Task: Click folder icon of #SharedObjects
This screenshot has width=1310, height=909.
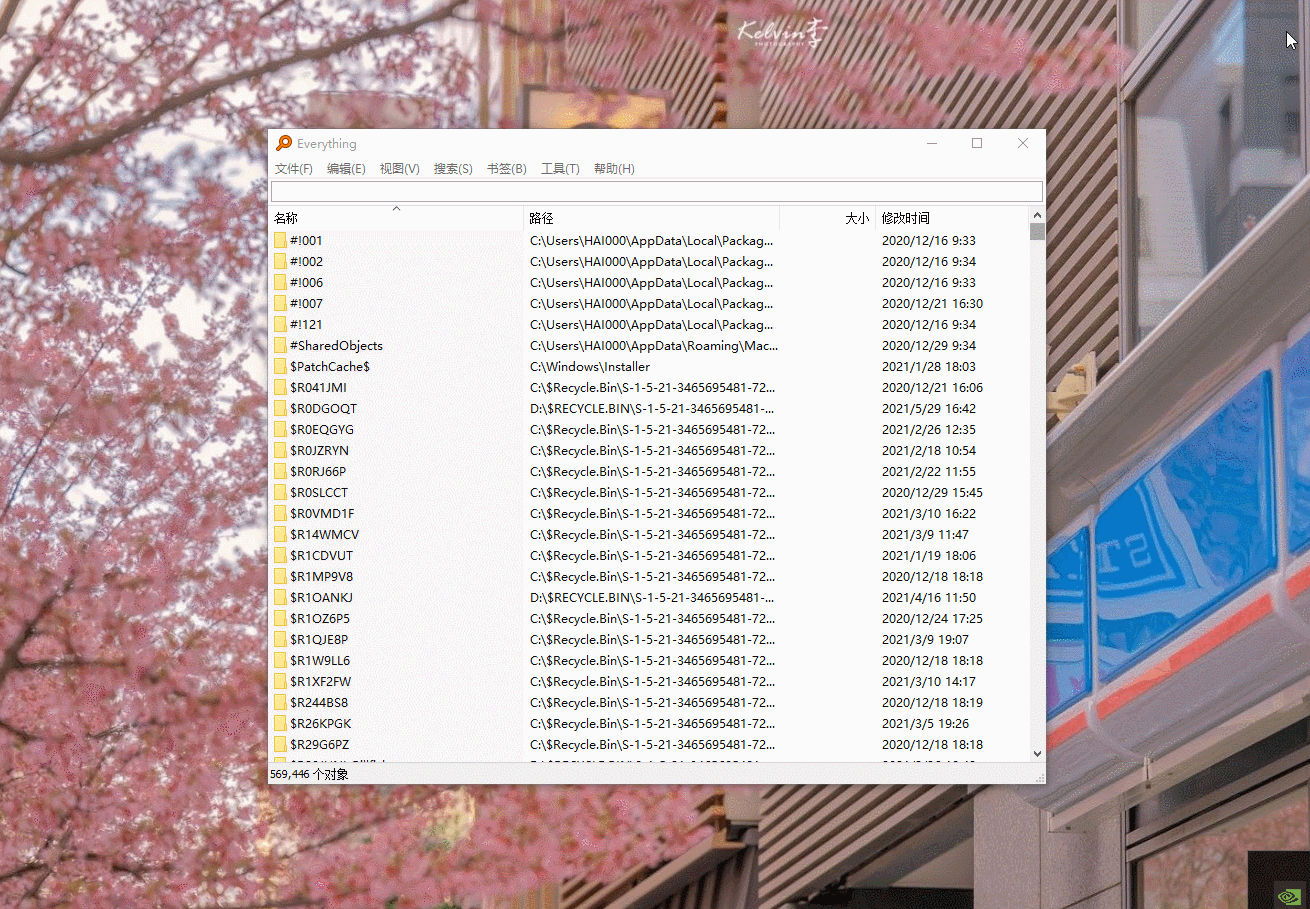Action: [280, 345]
